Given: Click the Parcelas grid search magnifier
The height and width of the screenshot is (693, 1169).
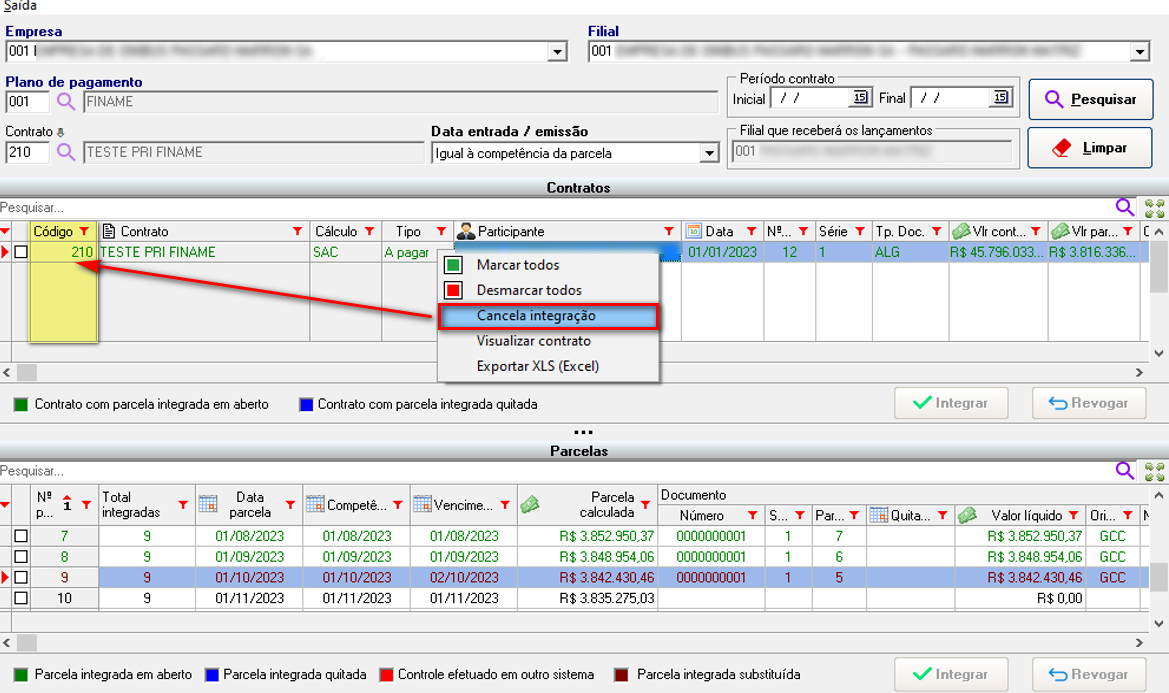Looking at the screenshot, I should click(x=1124, y=471).
